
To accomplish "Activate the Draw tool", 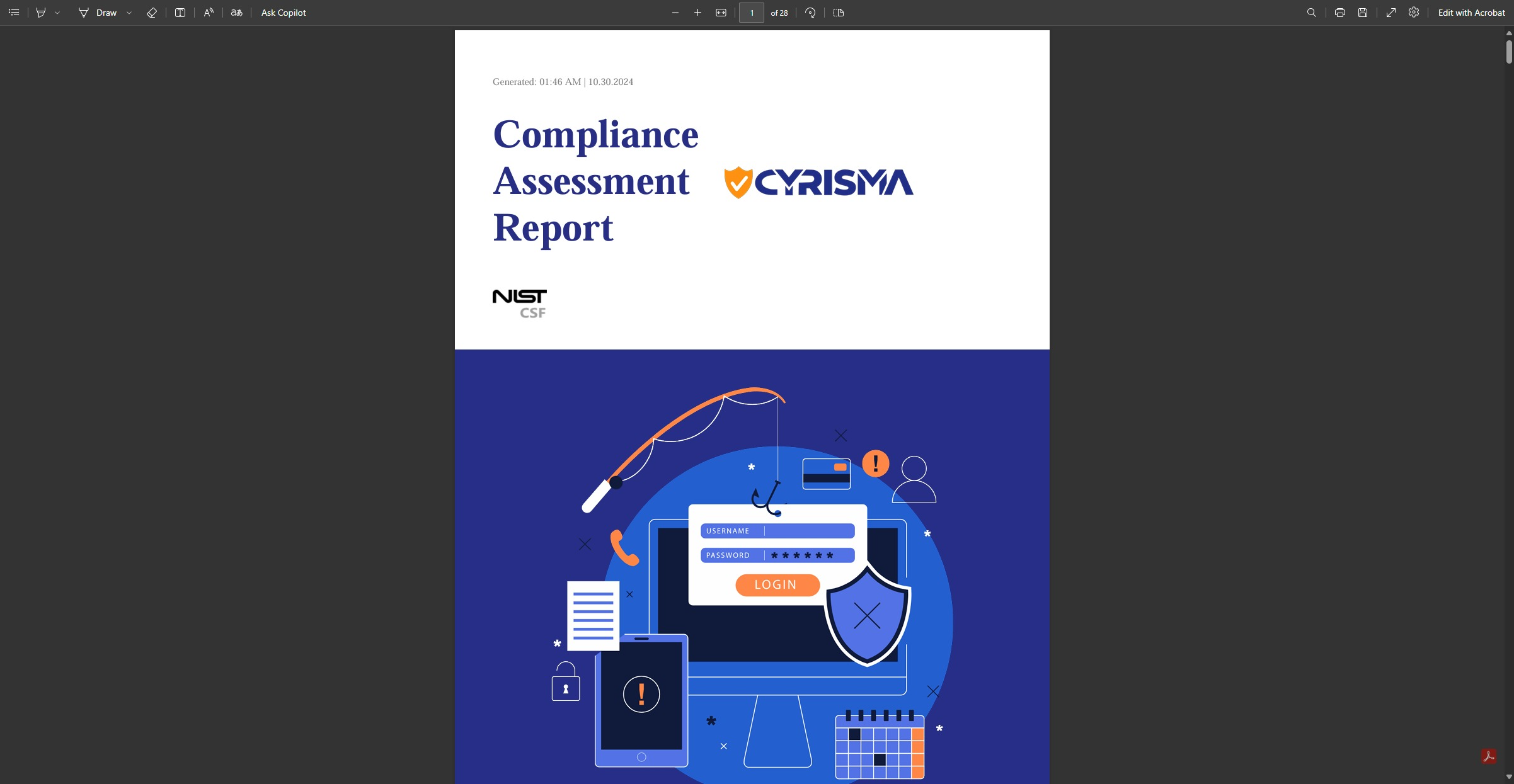I will tap(98, 13).
